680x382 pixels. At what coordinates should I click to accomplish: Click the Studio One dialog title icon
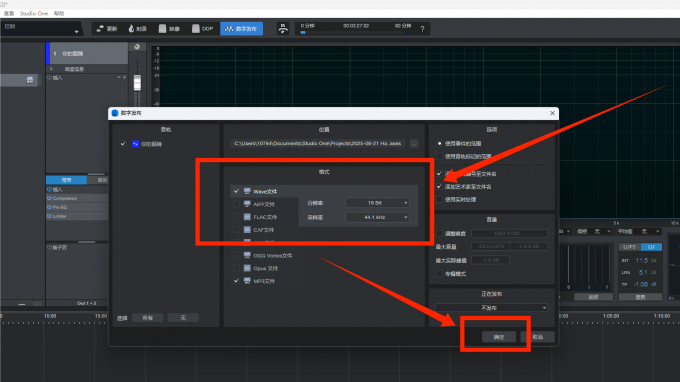115,113
